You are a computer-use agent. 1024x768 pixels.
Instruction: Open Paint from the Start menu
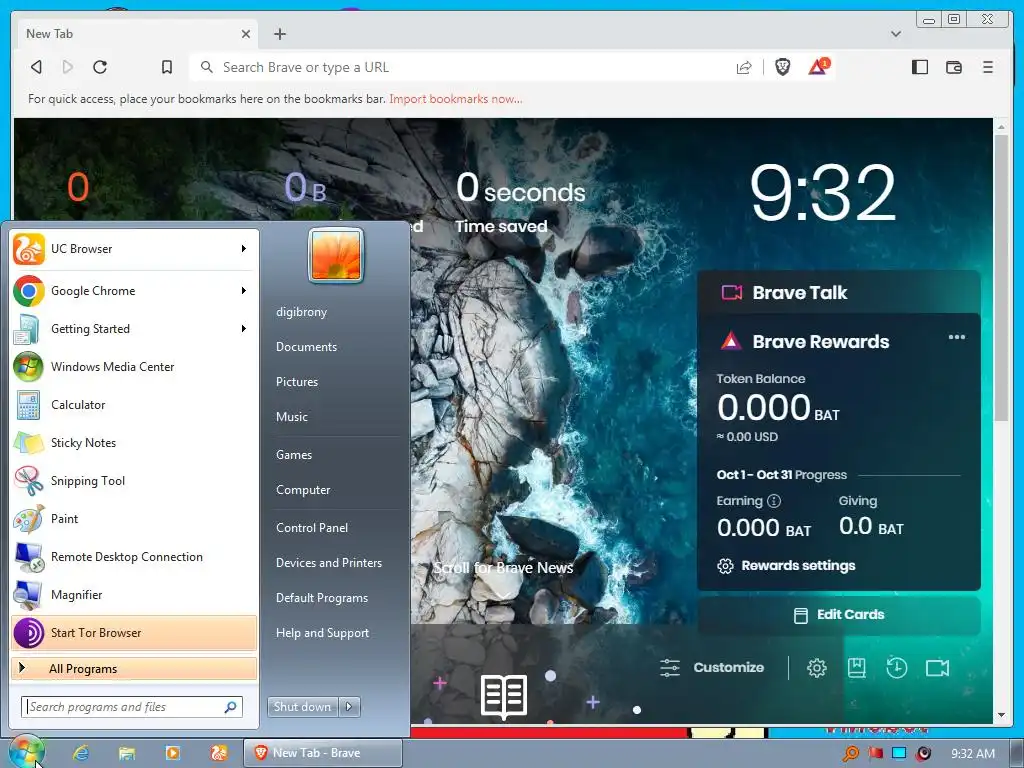click(134, 519)
